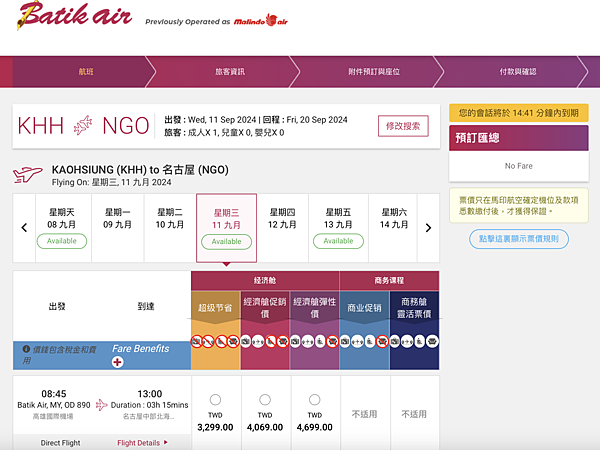Screen dimensions: 600x450
Task: Click the 超級節省 fare column header
Action: click(215, 308)
